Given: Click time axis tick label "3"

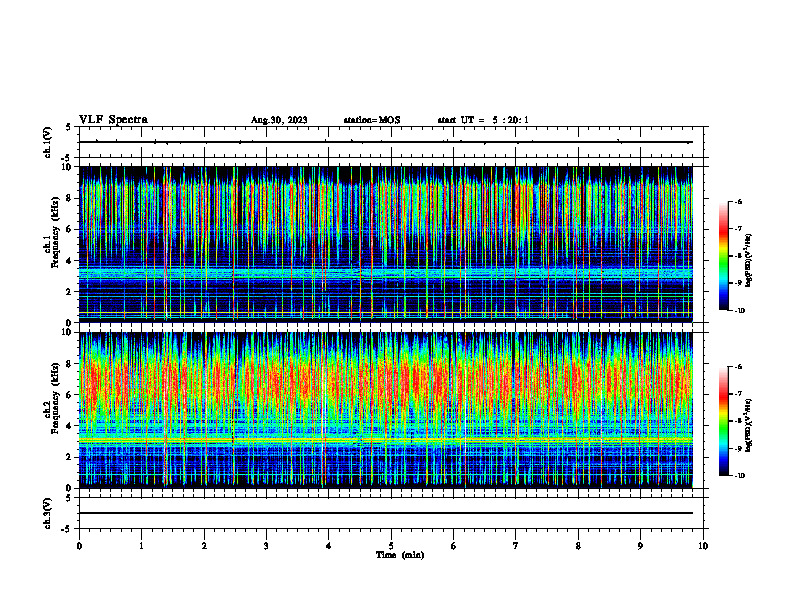Looking at the screenshot, I should coord(266,546).
